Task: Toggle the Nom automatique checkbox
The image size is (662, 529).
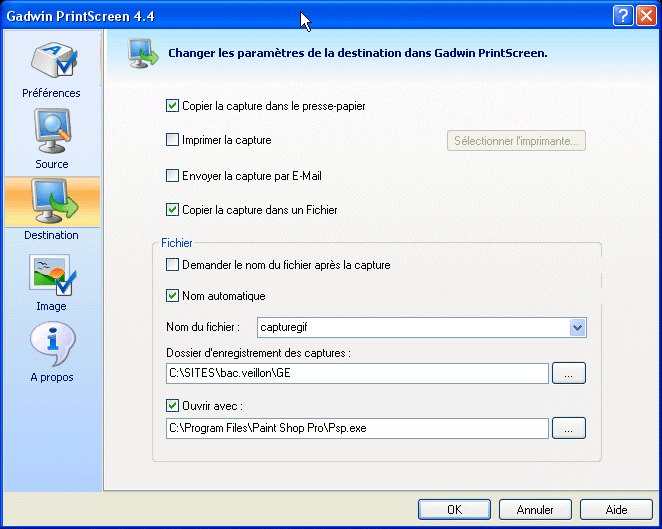Action: (x=172, y=296)
